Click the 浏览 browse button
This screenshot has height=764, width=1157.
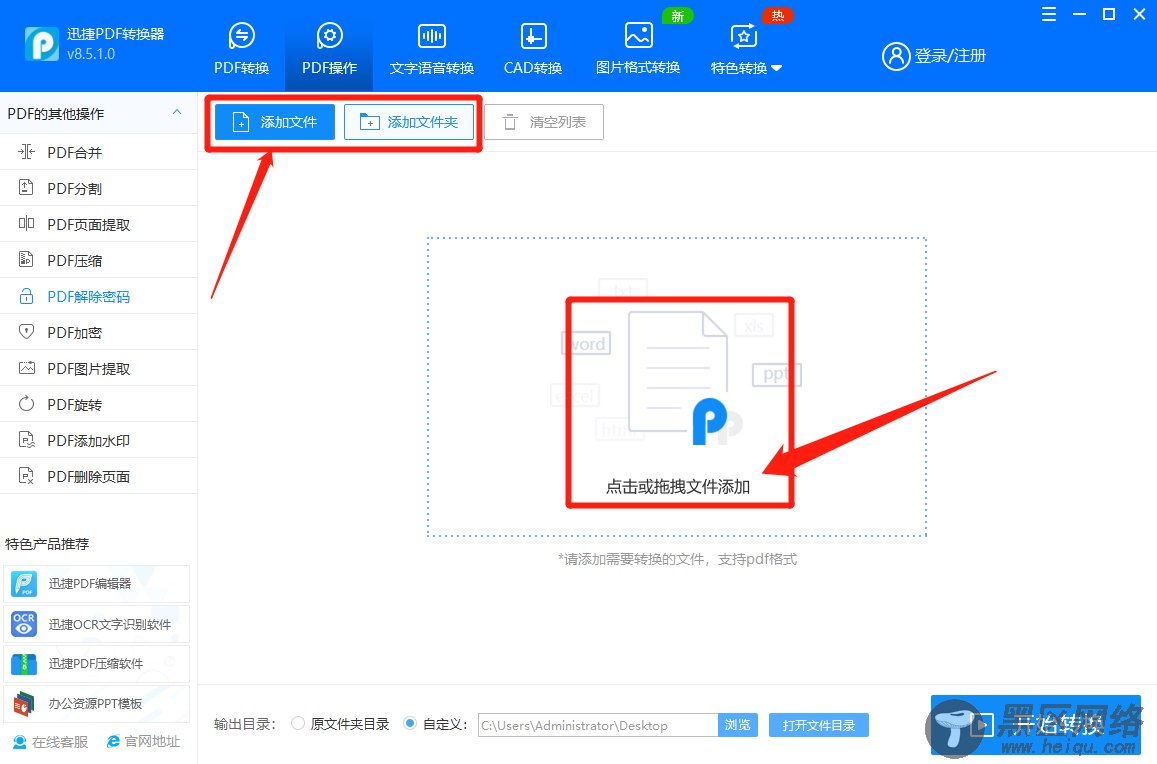pyautogui.click(x=738, y=725)
